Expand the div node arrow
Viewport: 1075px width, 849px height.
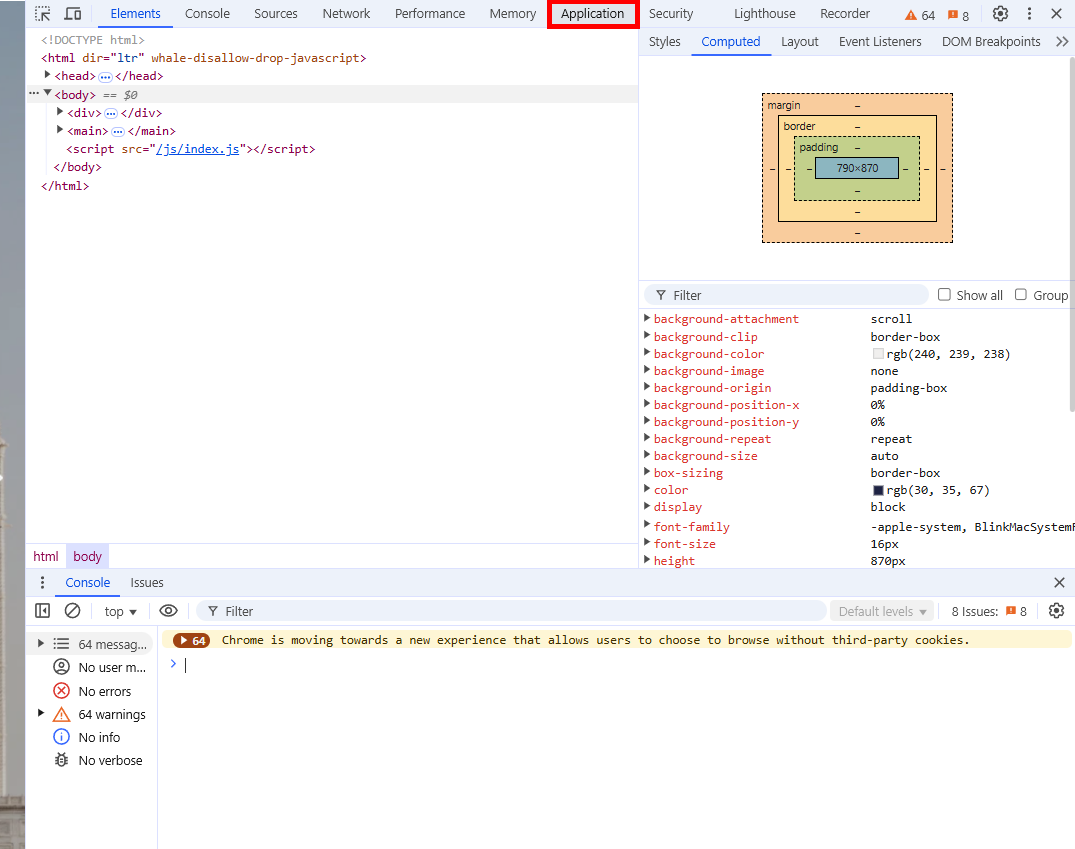[x=60, y=112]
